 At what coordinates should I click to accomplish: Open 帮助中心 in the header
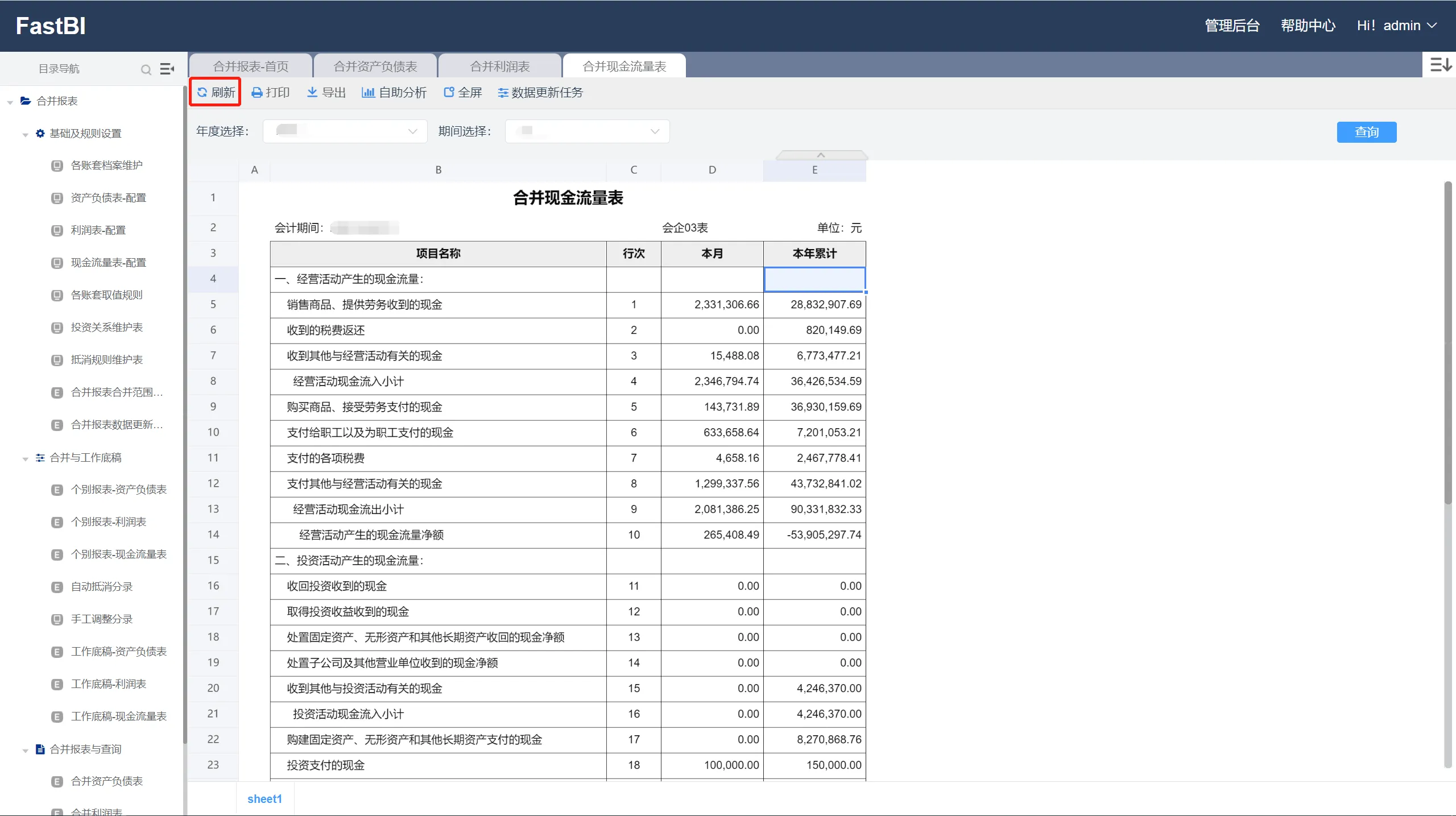tap(1308, 26)
